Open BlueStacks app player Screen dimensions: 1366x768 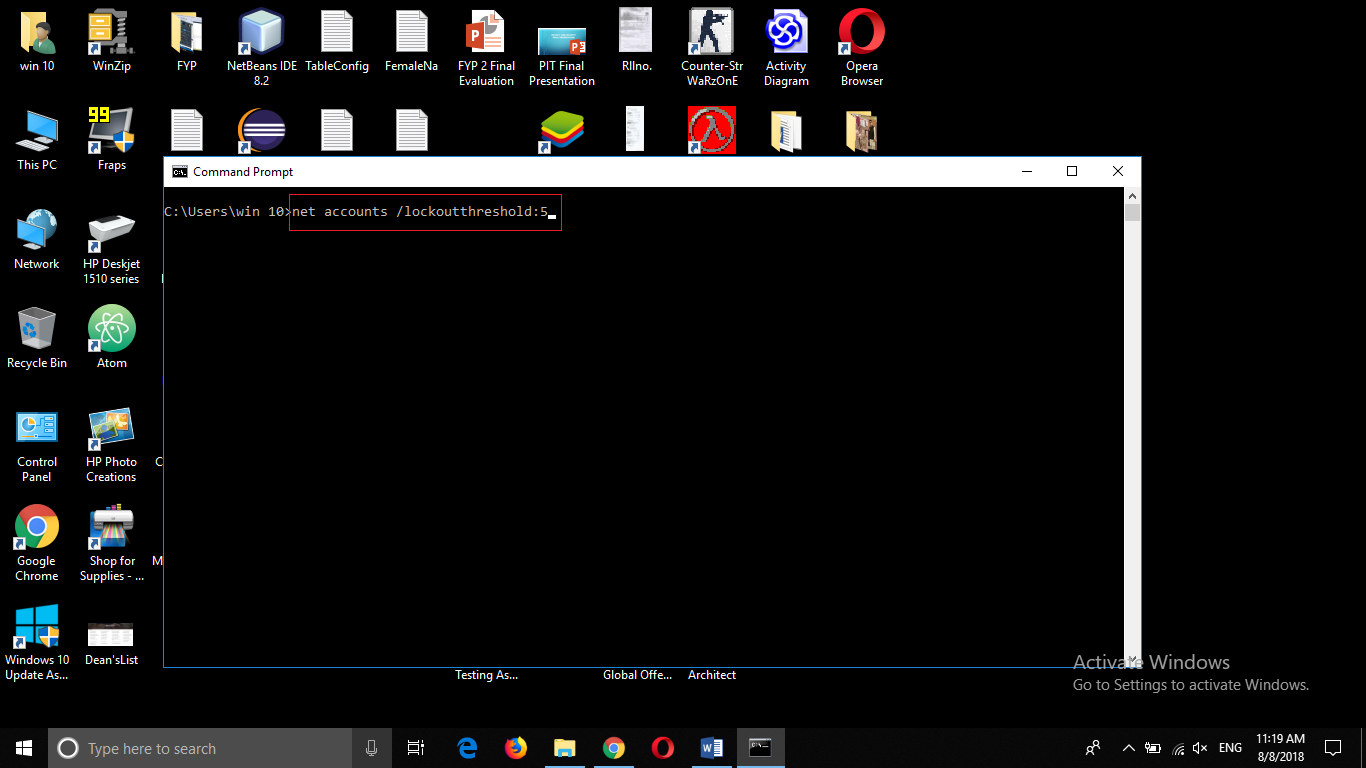[561, 130]
